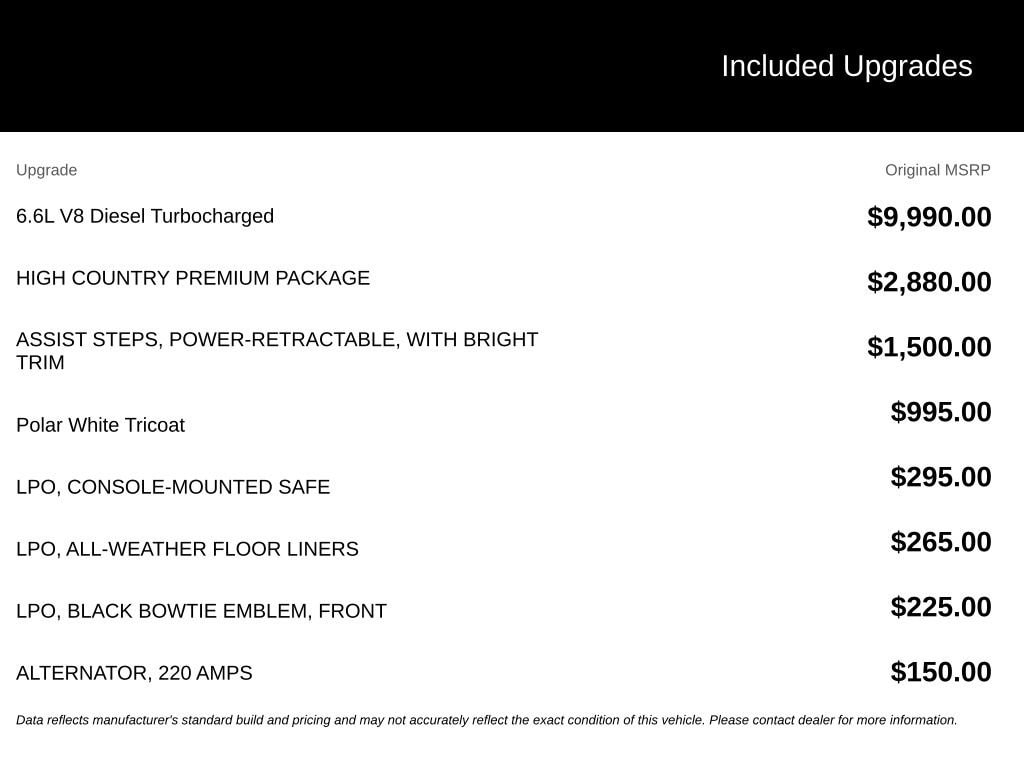Image resolution: width=1024 pixels, height=768 pixels.
Task: Click LPO, CONSOLE-MOUNTED SAFE entry
Action: click(x=173, y=487)
